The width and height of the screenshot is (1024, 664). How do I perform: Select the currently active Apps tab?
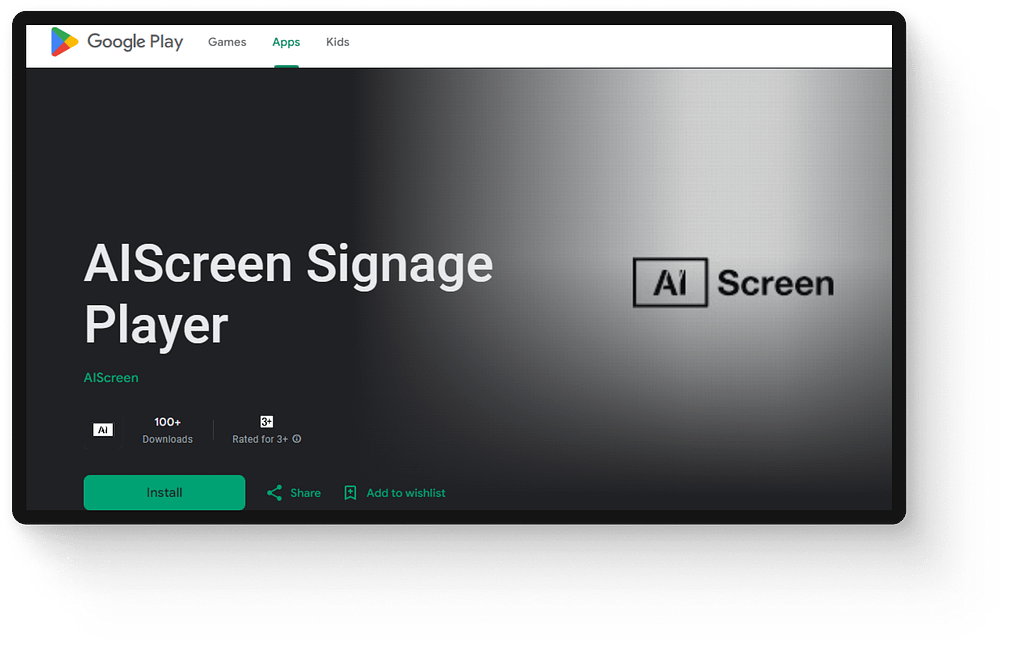[x=286, y=42]
